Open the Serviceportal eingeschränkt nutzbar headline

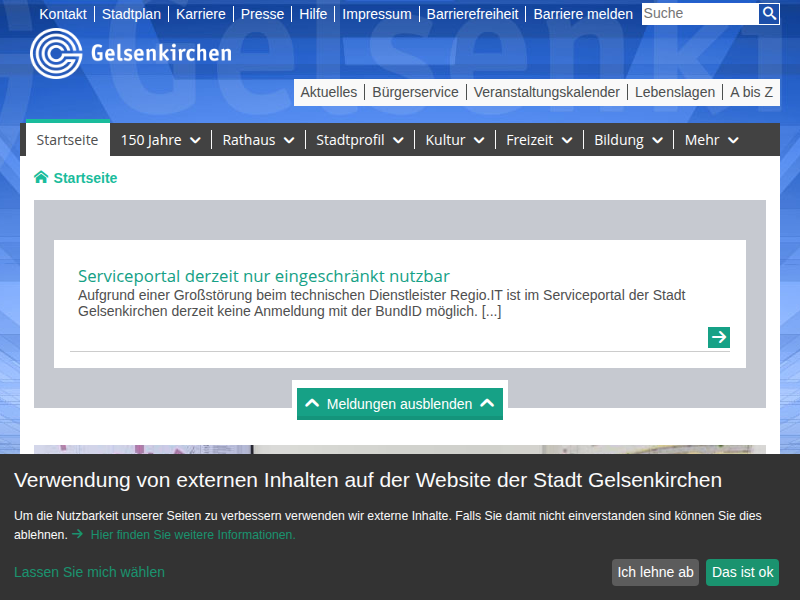(x=264, y=276)
